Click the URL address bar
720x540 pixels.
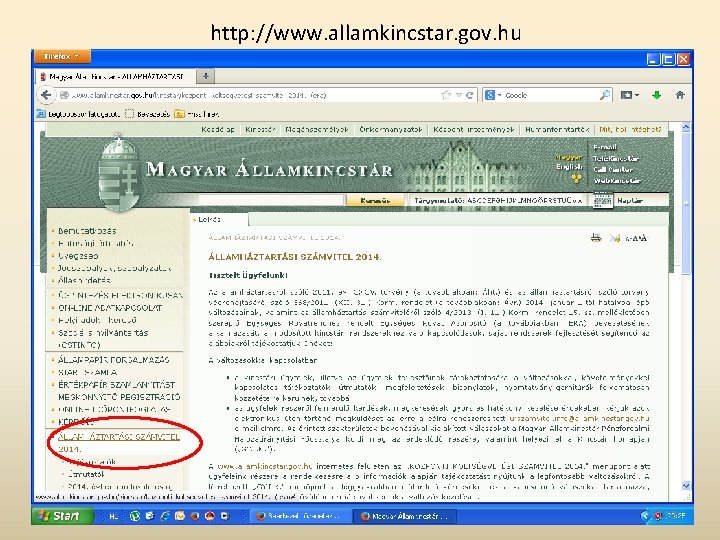click(248, 95)
